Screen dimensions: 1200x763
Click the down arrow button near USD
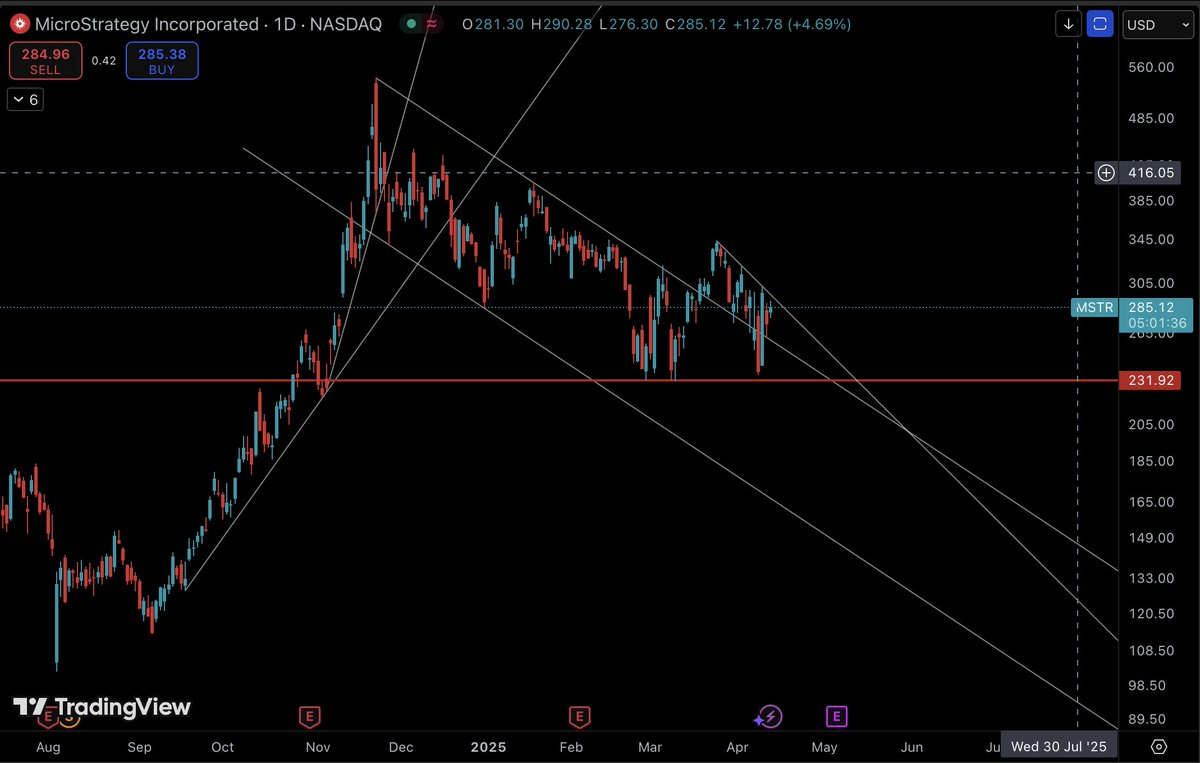(1069, 24)
